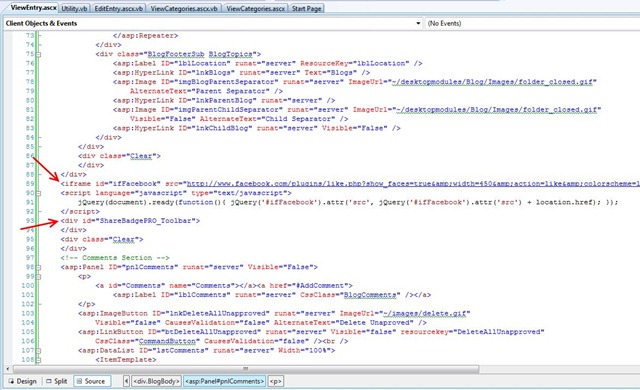Click the asp:HyperLink ID="lnkParentBlog" line
Image resolution: width=640 pixels, height=390 pixels.
224,100
